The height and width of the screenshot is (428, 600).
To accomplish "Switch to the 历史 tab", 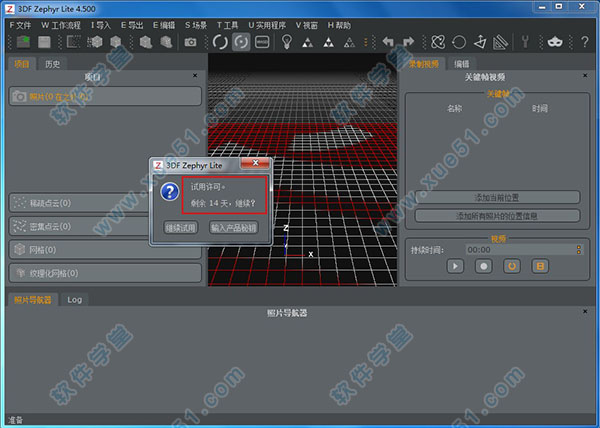I will (x=52, y=64).
